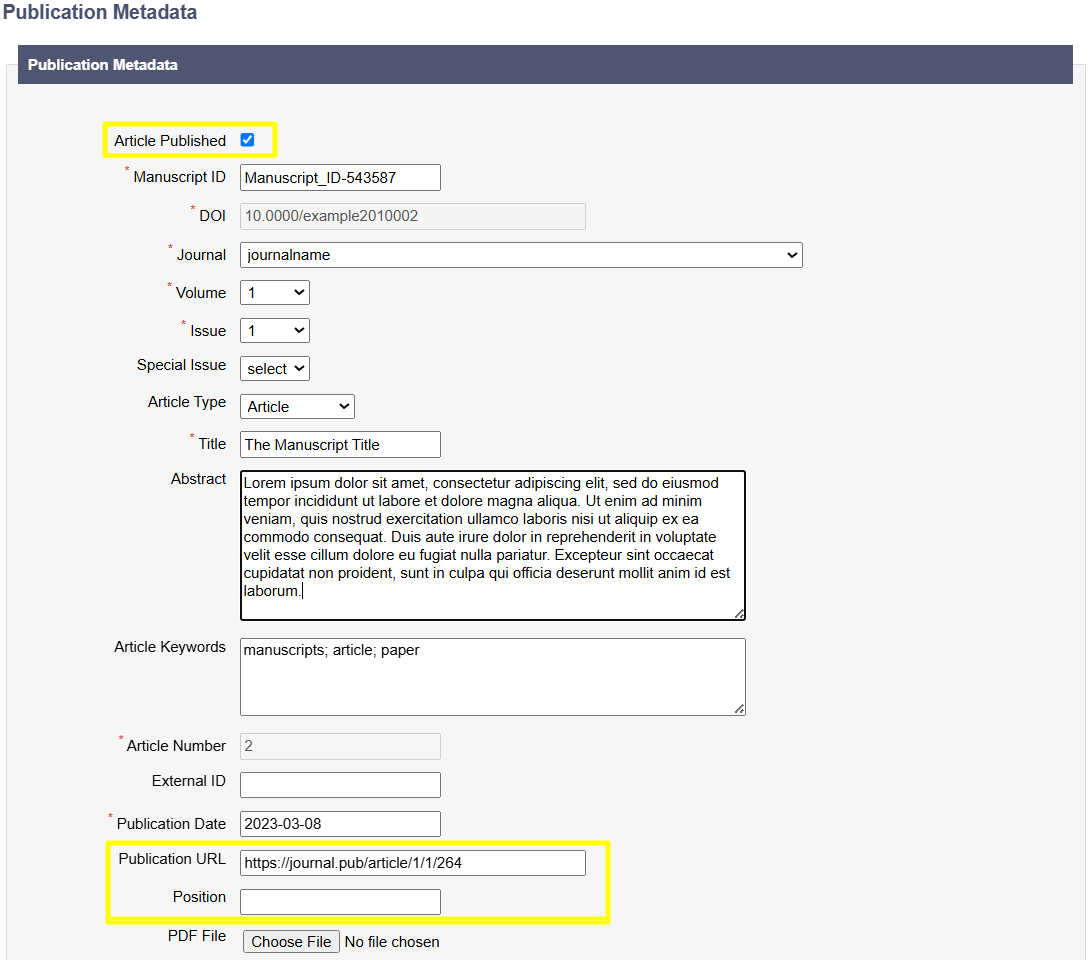Open the Issue dropdown

point(275,331)
